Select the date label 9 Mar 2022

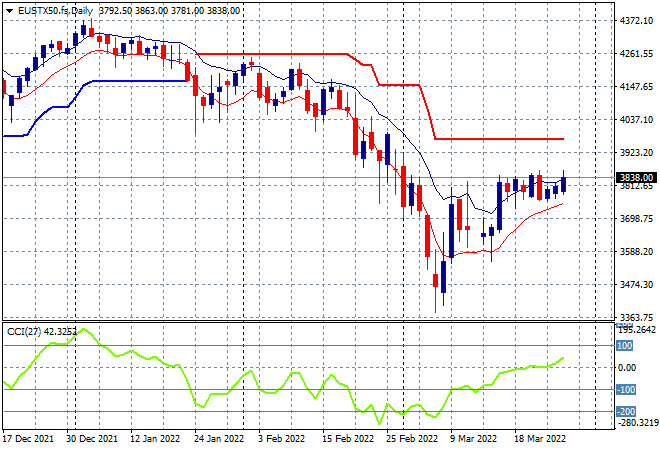click(x=473, y=439)
